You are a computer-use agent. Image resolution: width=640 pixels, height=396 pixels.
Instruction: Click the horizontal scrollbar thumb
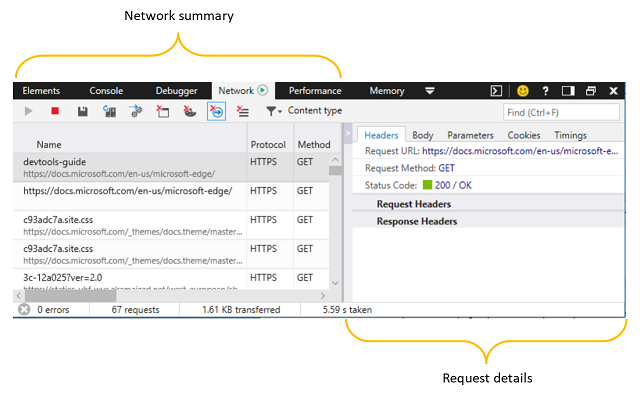70,296
